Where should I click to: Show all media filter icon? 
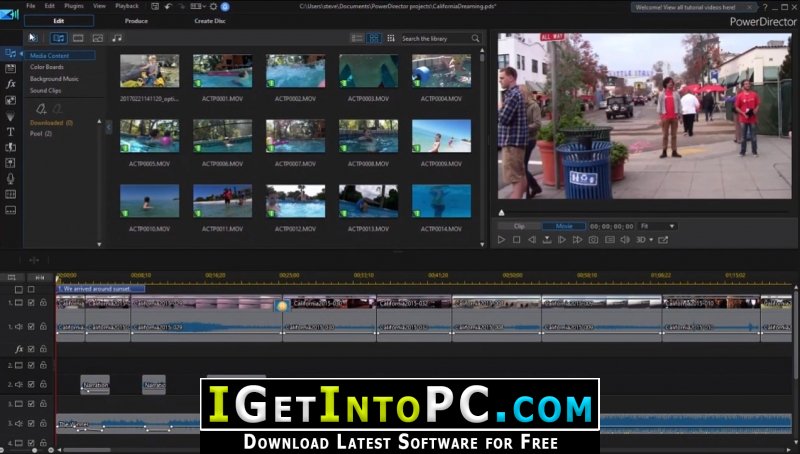pos(59,38)
